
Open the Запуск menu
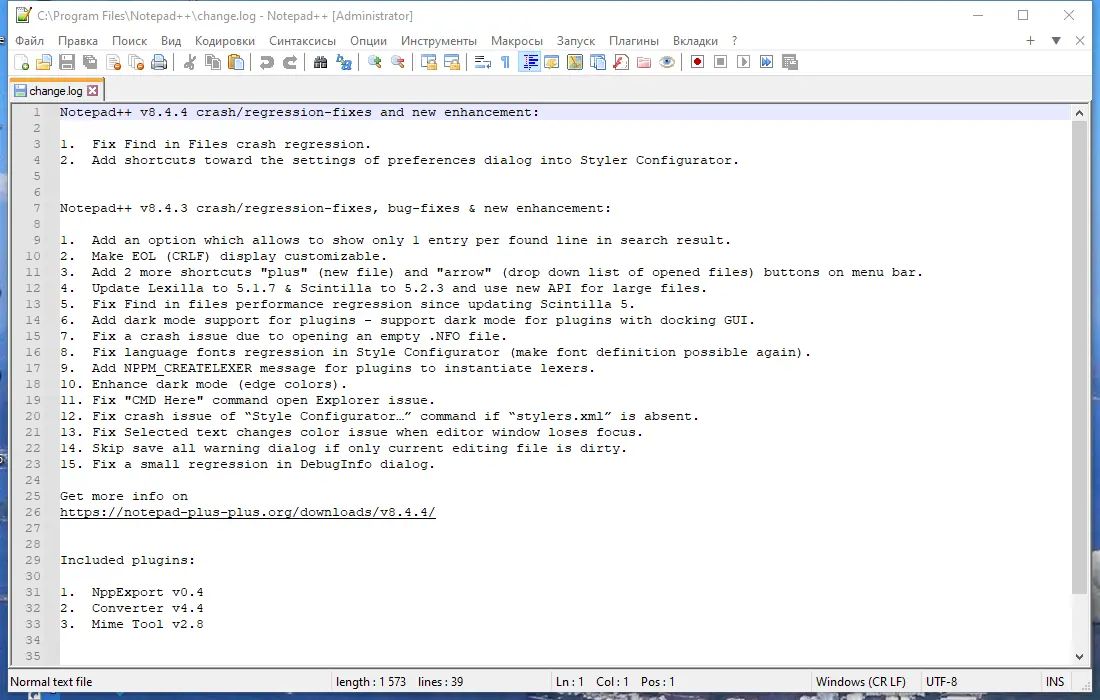[576, 41]
